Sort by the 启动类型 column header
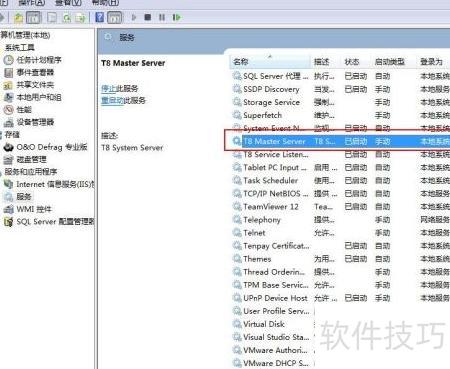Image resolution: width=450 pixels, height=369 pixels. (x=389, y=61)
